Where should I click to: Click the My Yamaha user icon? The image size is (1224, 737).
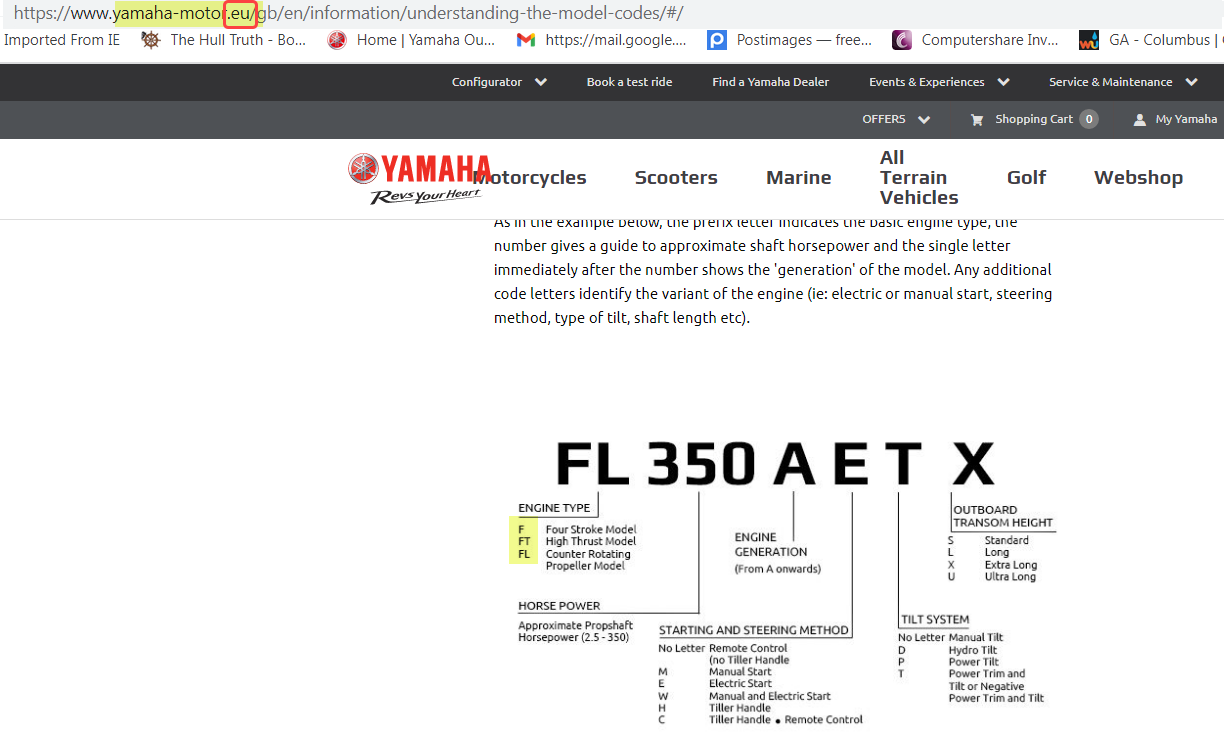(1140, 119)
